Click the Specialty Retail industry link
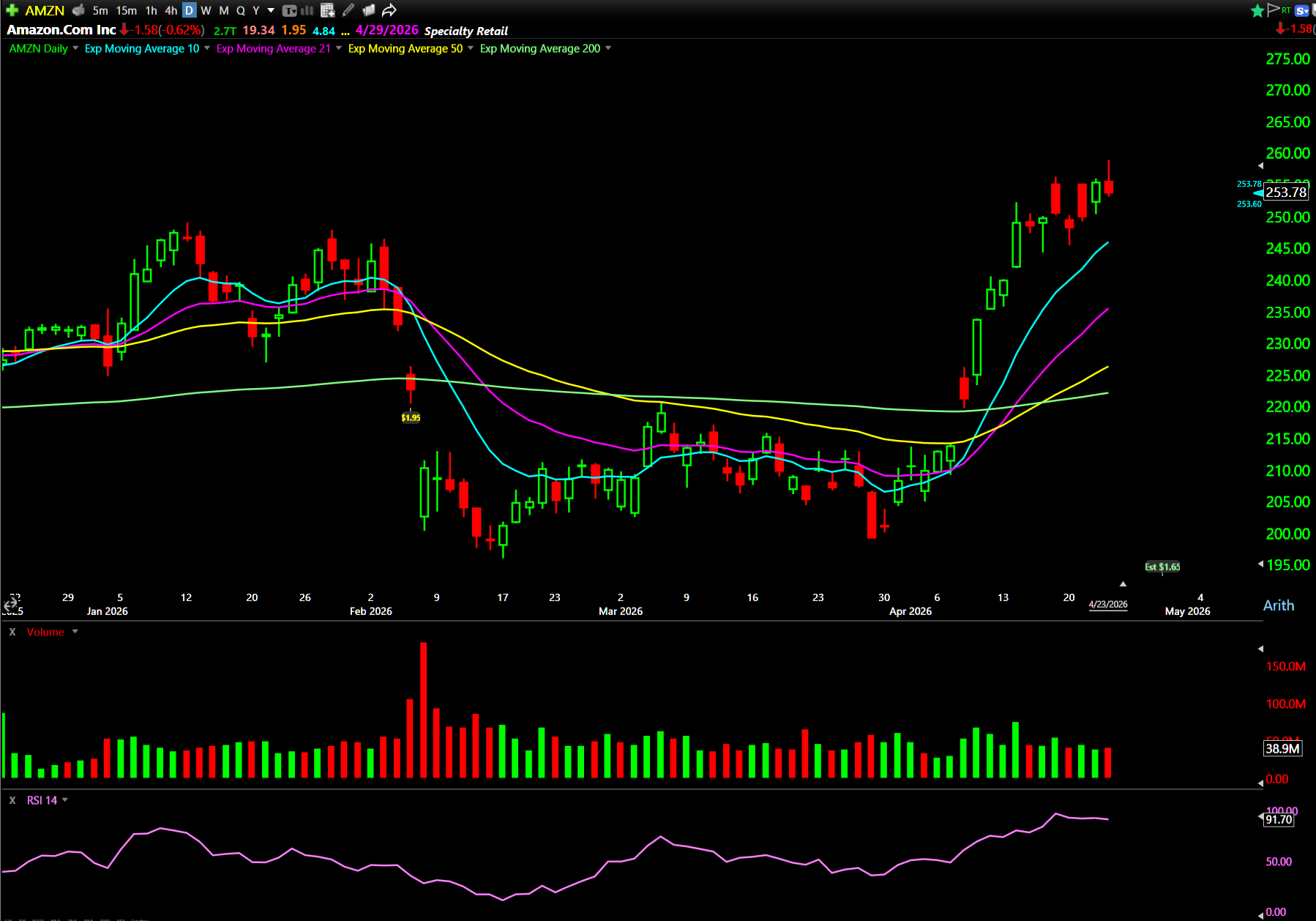Image resolution: width=1316 pixels, height=921 pixels. (x=466, y=31)
